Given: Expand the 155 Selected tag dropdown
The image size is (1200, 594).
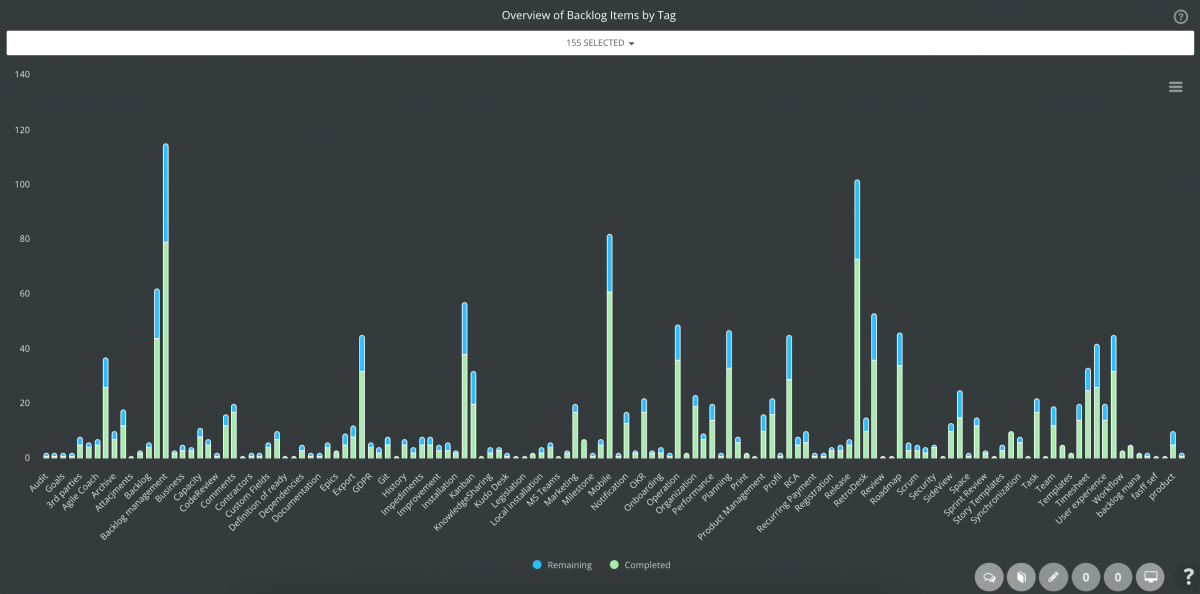Looking at the screenshot, I should click(x=600, y=43).
